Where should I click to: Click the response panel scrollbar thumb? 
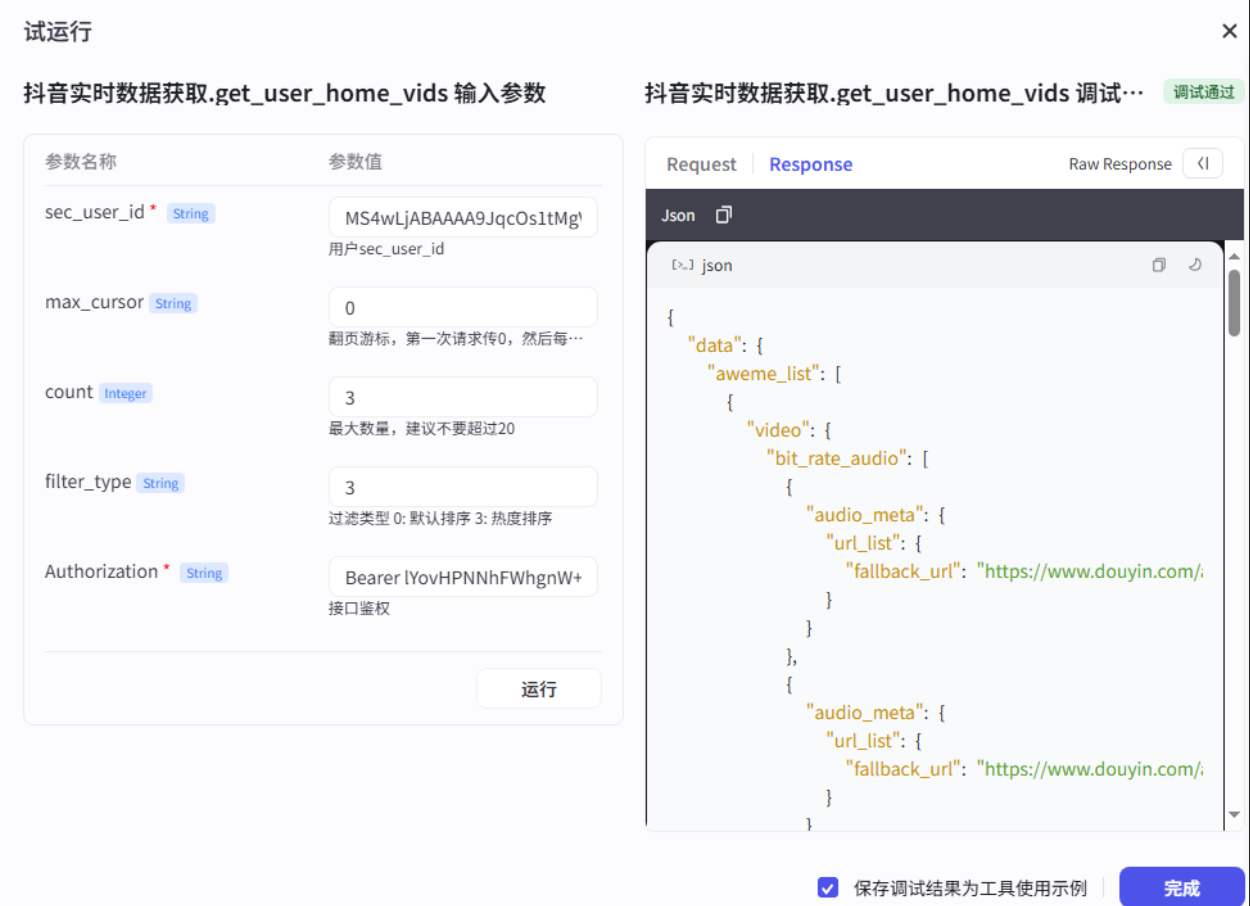coord(1234,302)
